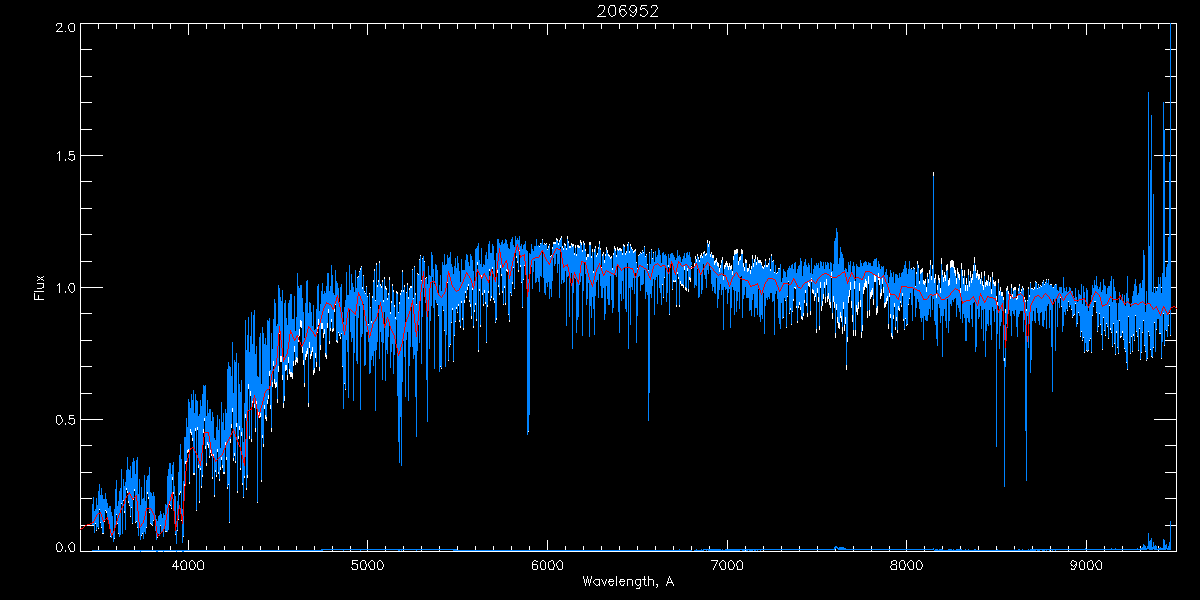This screenshot has width=1200, height=600.
Task: Click the tall blue spike near 9350
Action: click(x=1148, y=95)
